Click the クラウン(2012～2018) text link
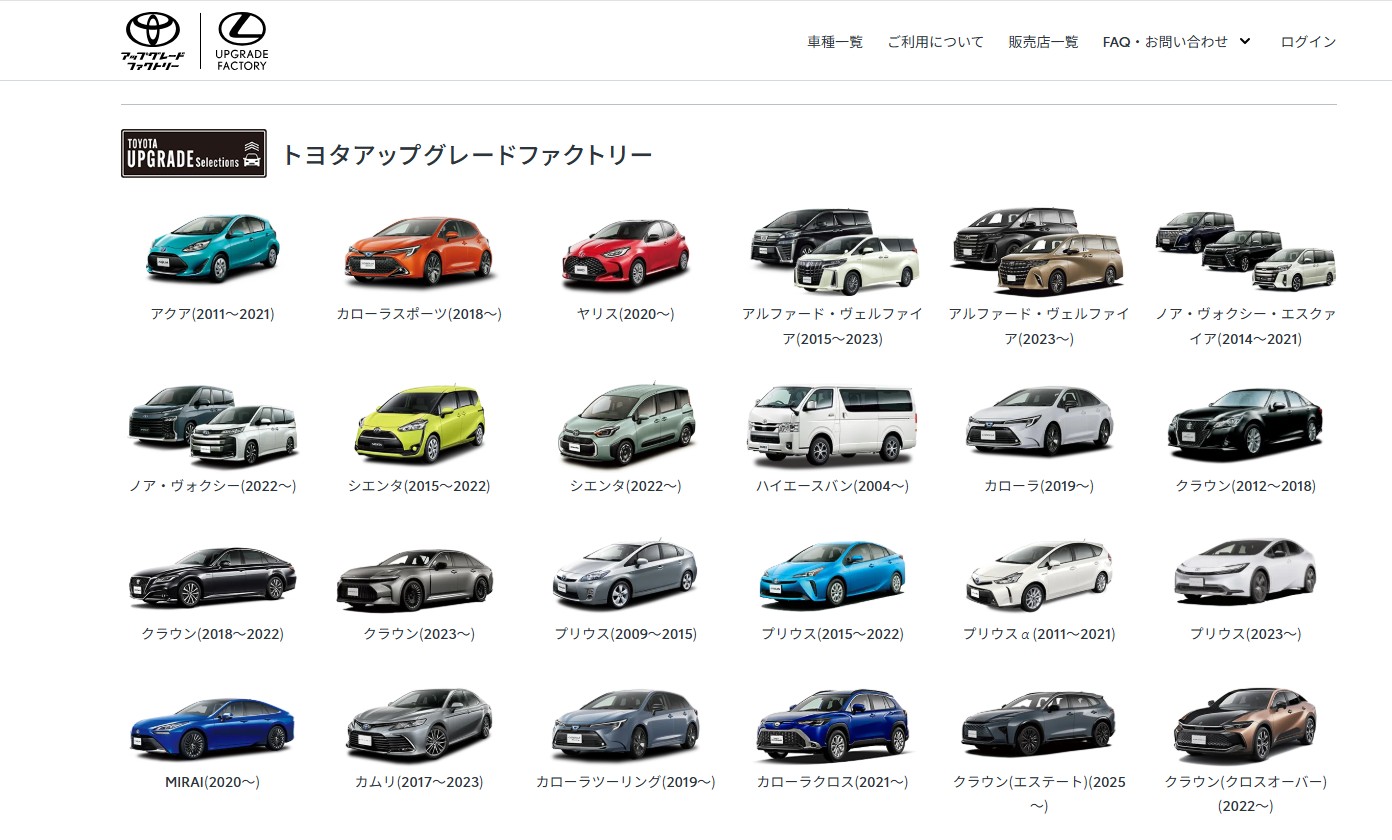This screenshot has height=840, width=1392. (x=1246, y=486)
